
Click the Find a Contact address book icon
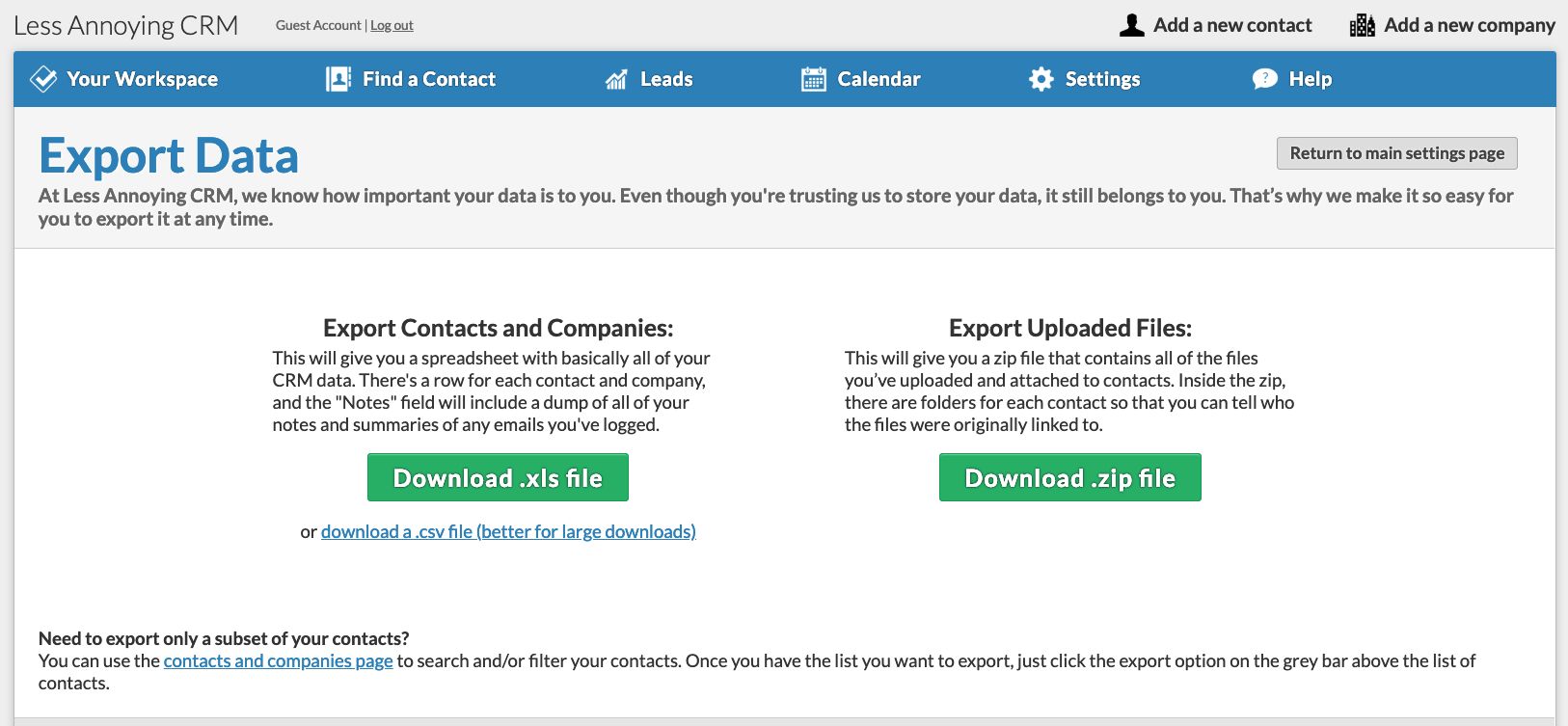click(x=338, y=79)
